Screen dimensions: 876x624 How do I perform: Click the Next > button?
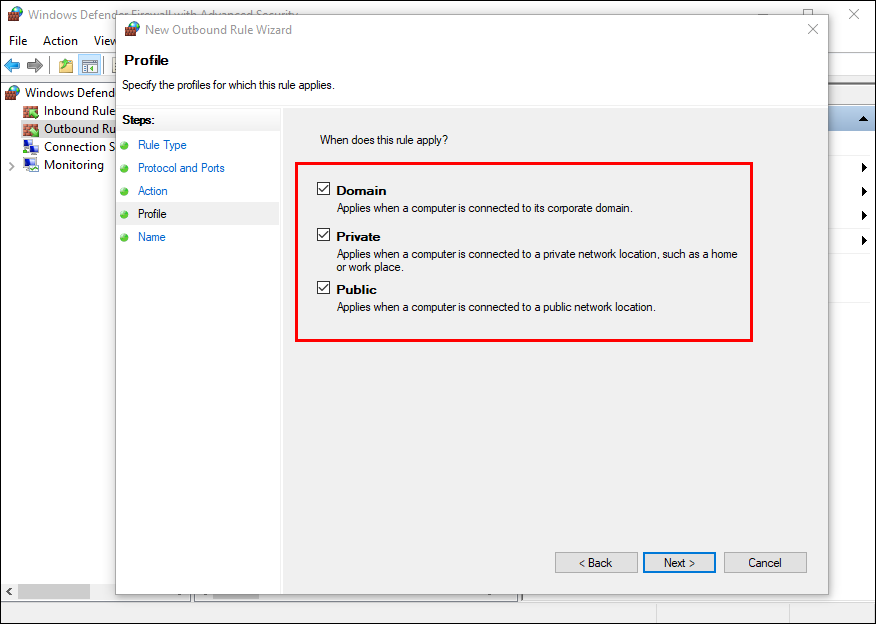(679, 563)
